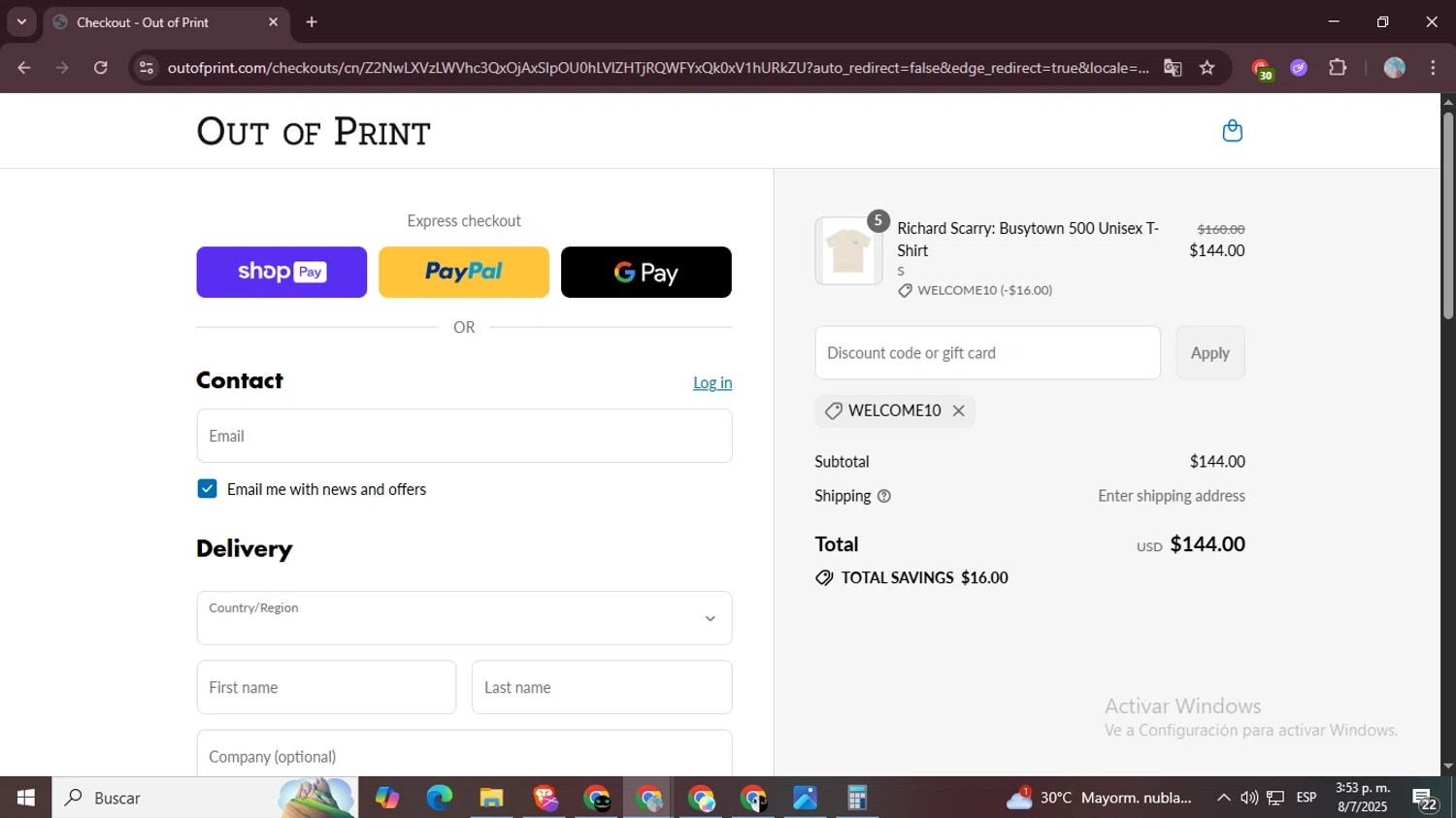Viewport: 1456px width, 818px height.
Task: Expand the Country/Region dropdown
Action: pyautogui.click(x=464, y=618)
